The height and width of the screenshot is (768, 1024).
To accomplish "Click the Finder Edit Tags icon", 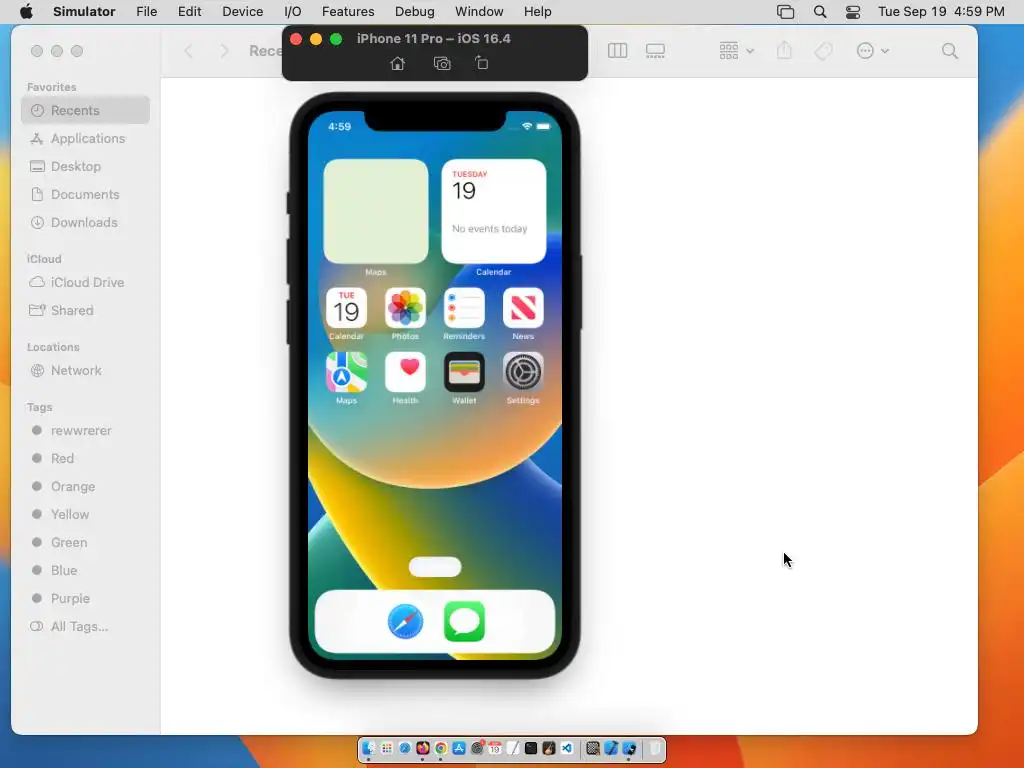I will pos(824,51).
